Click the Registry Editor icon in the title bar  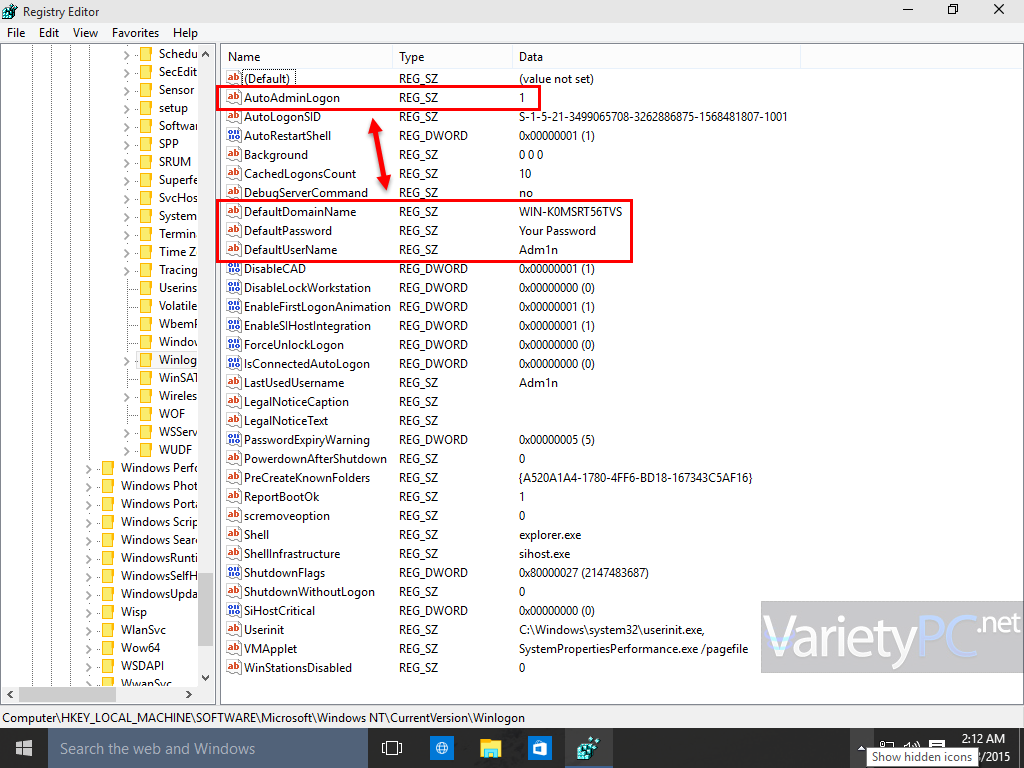(10, 11)
